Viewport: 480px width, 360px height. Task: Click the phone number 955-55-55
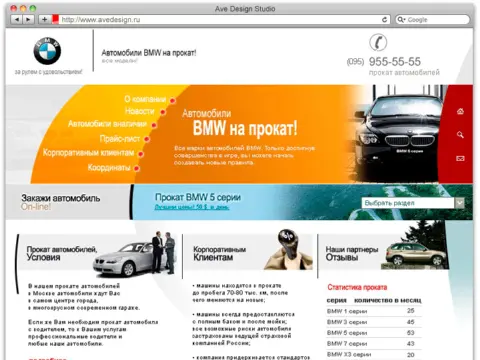395,62
